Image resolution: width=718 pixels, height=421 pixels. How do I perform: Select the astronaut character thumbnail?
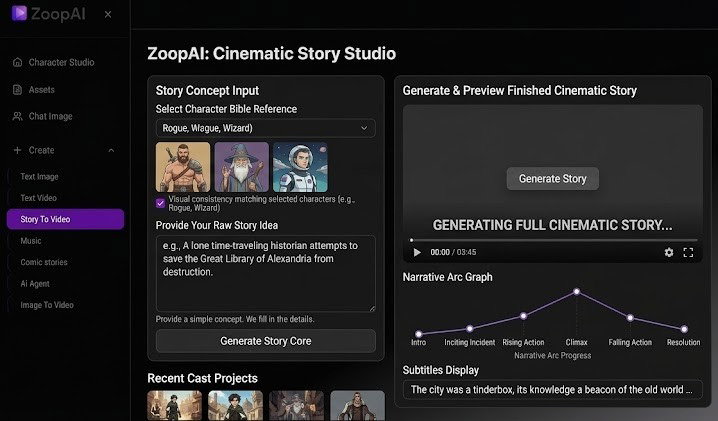coord(300,167)
